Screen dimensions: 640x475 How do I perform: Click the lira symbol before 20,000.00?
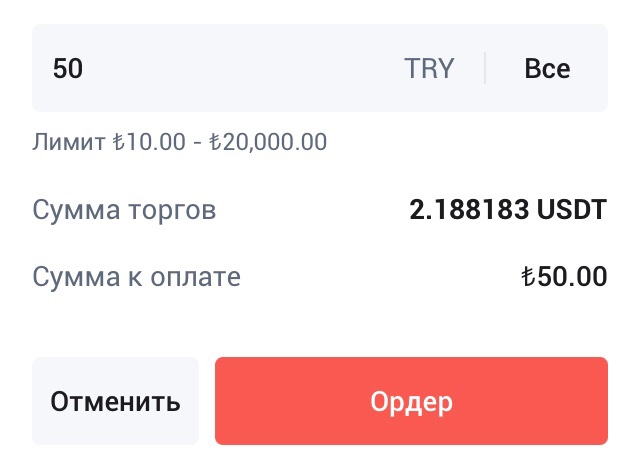coord(216,142)
